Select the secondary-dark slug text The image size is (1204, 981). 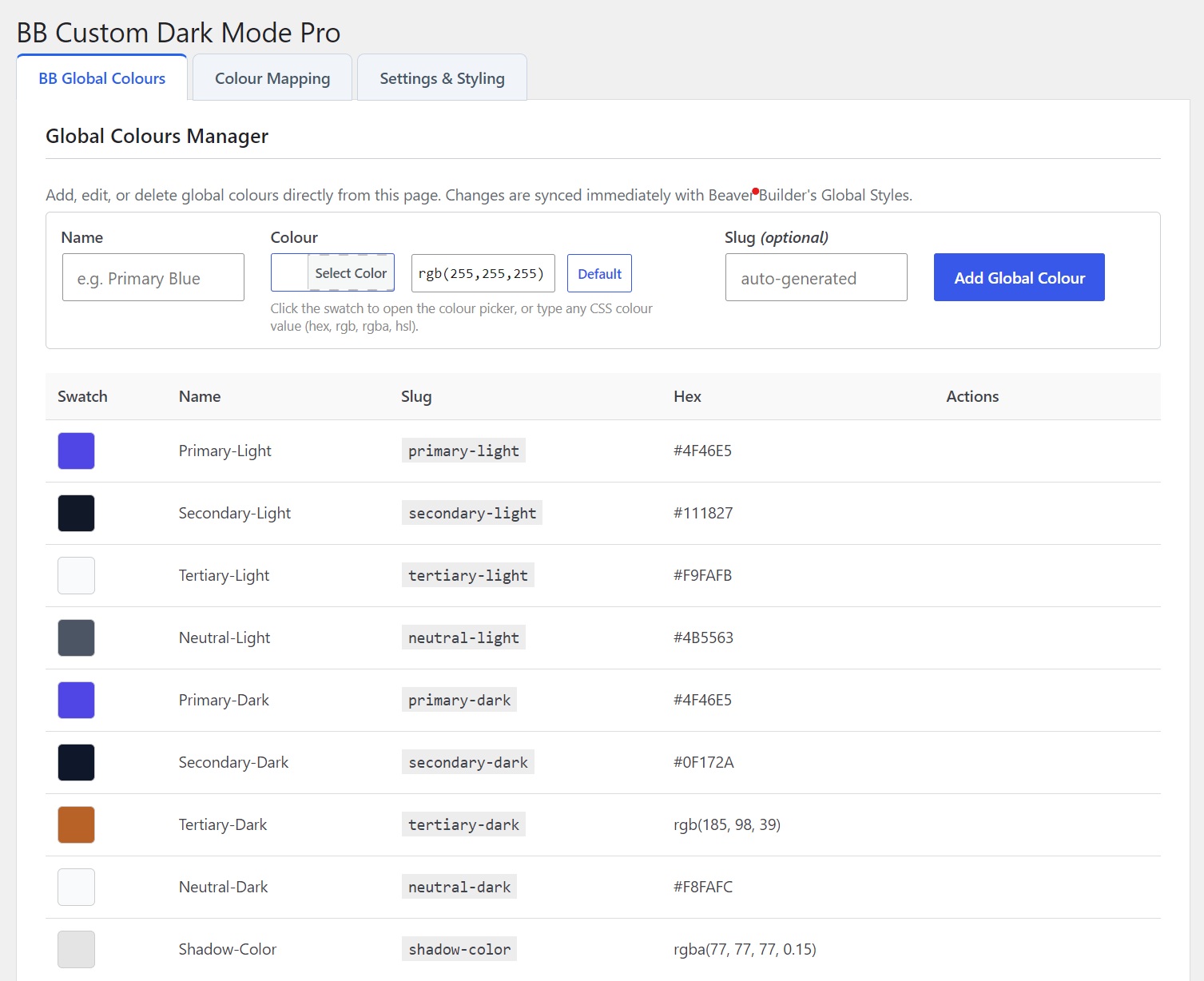468,762
